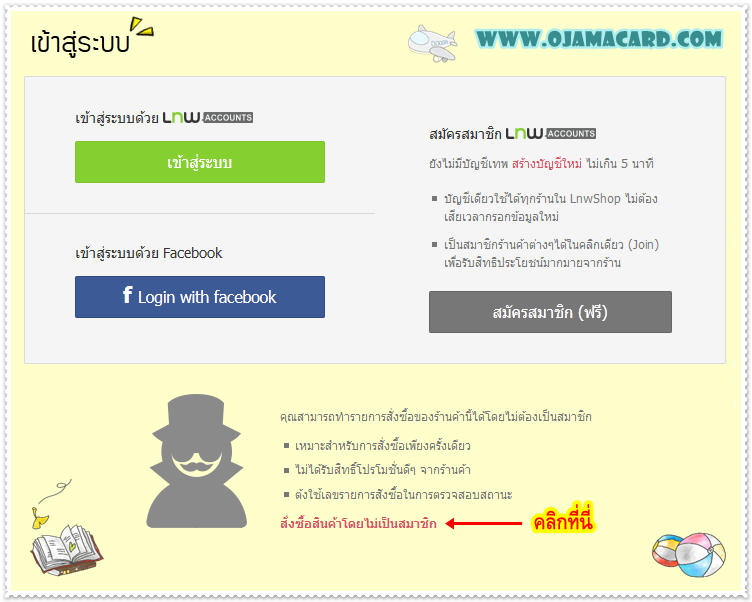
Task: Click the LnW Accounts logo above login
Action: pos(208,118)
